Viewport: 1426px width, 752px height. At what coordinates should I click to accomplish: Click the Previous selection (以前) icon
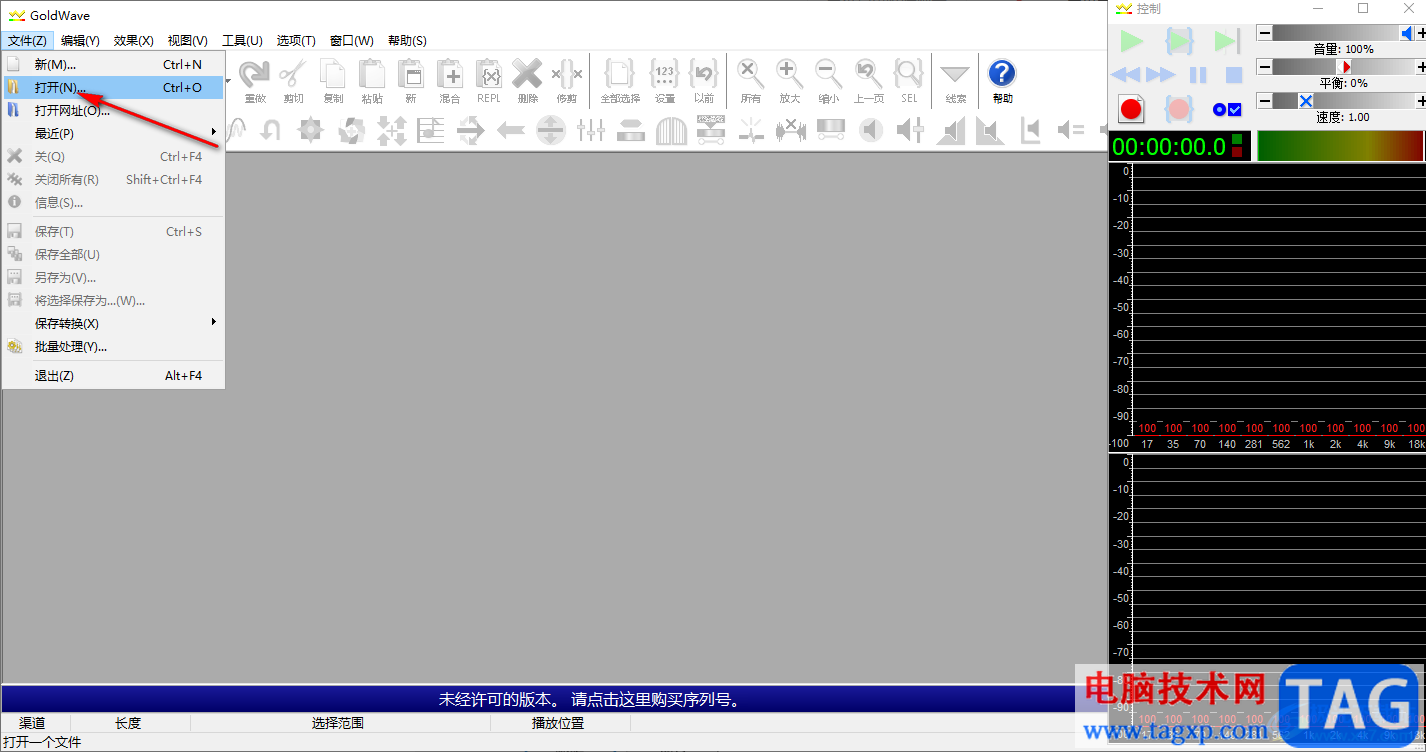pyautogui.click(x=704, y=73)
